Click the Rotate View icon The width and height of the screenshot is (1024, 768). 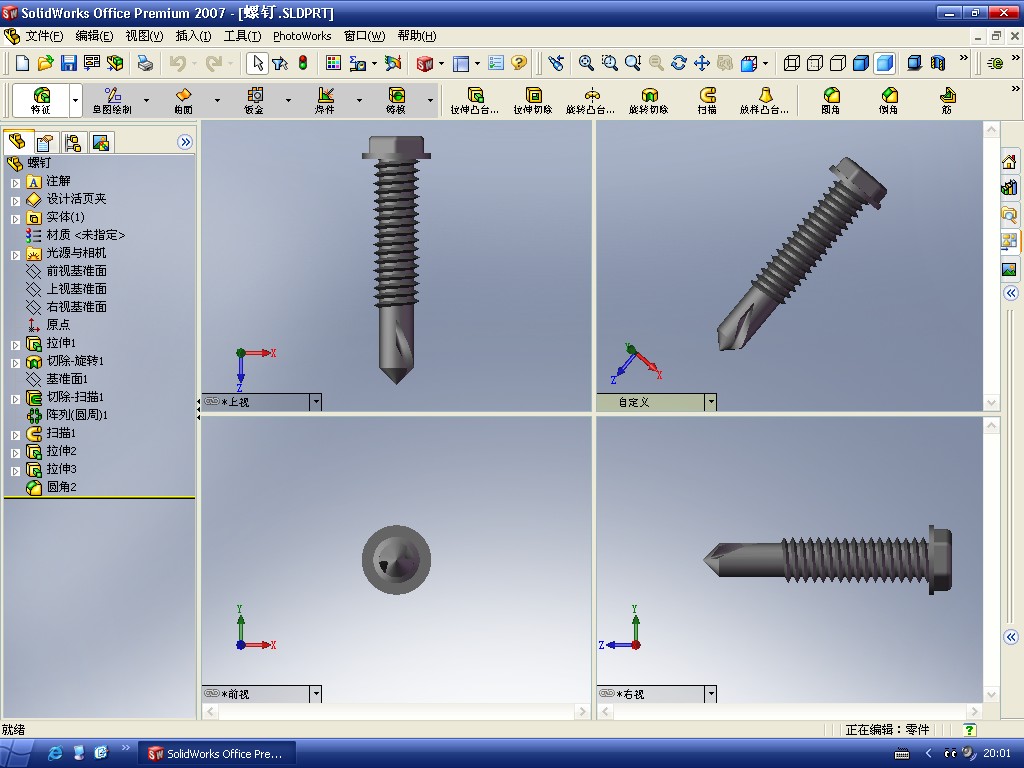(x=679, y=63)
